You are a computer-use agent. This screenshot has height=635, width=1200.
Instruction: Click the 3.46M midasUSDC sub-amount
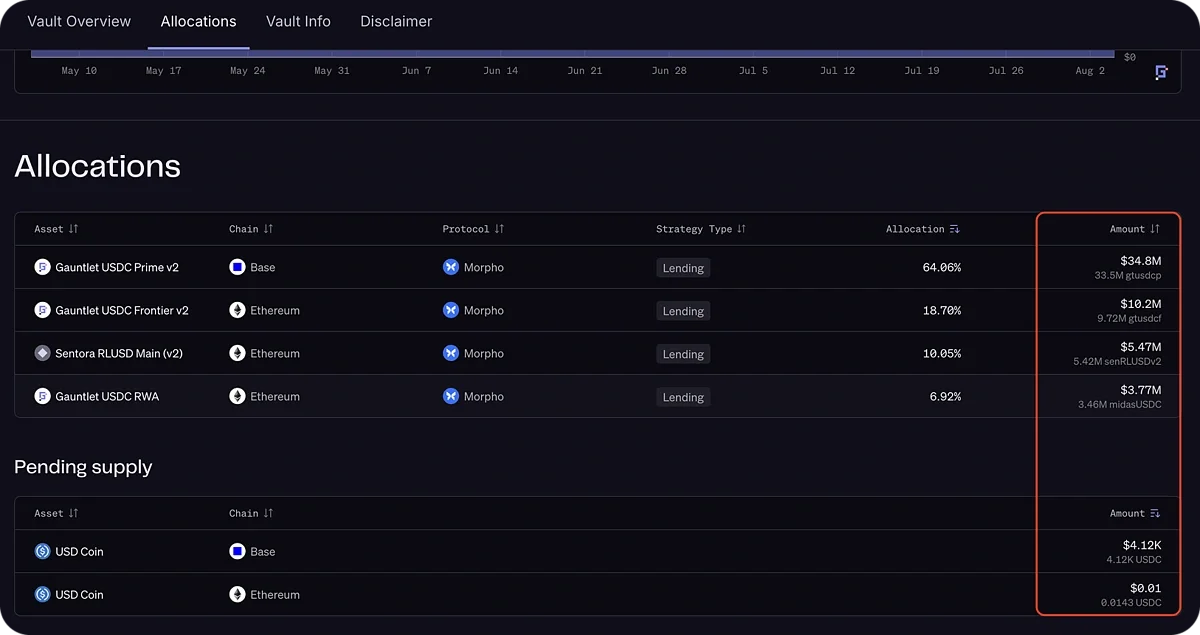[x=1120, y=404]
